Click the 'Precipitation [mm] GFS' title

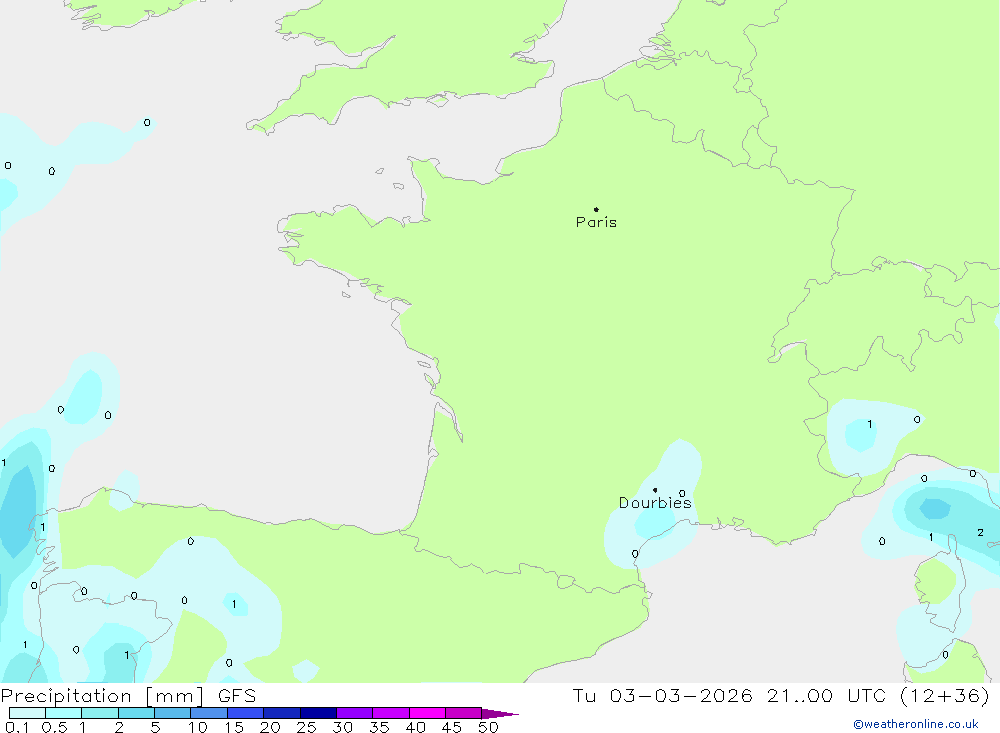click(x=128, y=695)
